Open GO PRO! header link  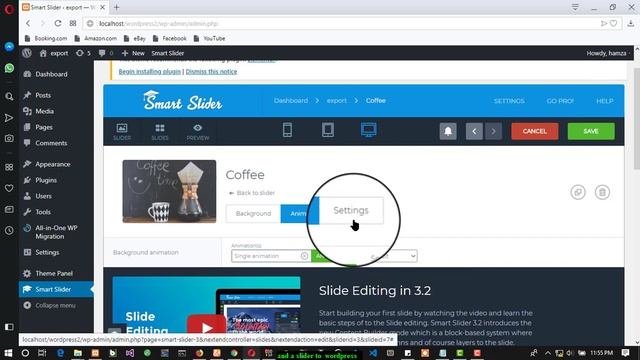point(560,101)
